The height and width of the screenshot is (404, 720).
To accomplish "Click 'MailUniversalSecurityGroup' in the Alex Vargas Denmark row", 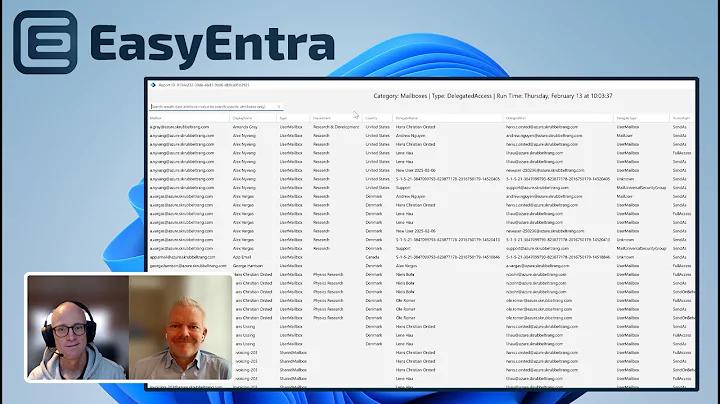I will coord(641,248).
